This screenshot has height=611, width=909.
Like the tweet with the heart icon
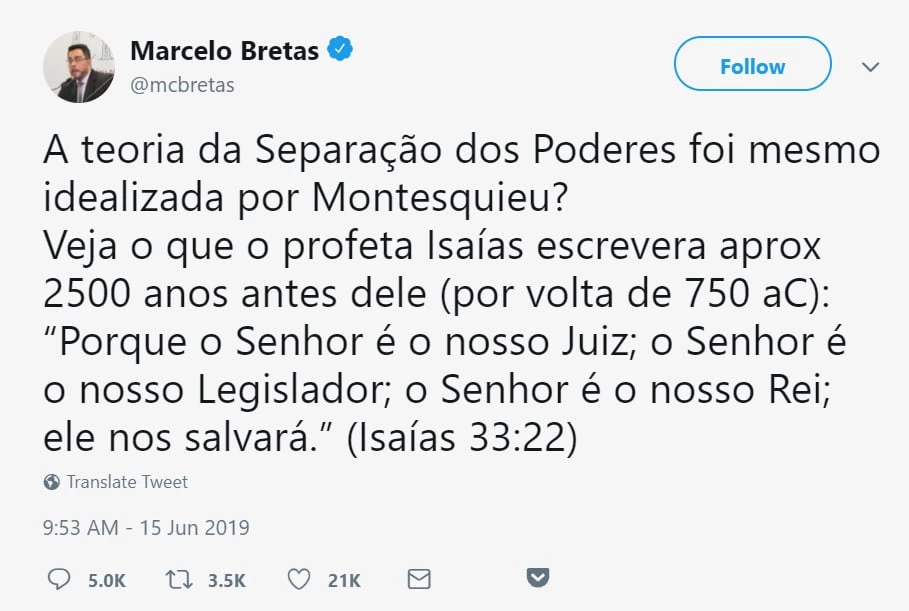(299, 579)
